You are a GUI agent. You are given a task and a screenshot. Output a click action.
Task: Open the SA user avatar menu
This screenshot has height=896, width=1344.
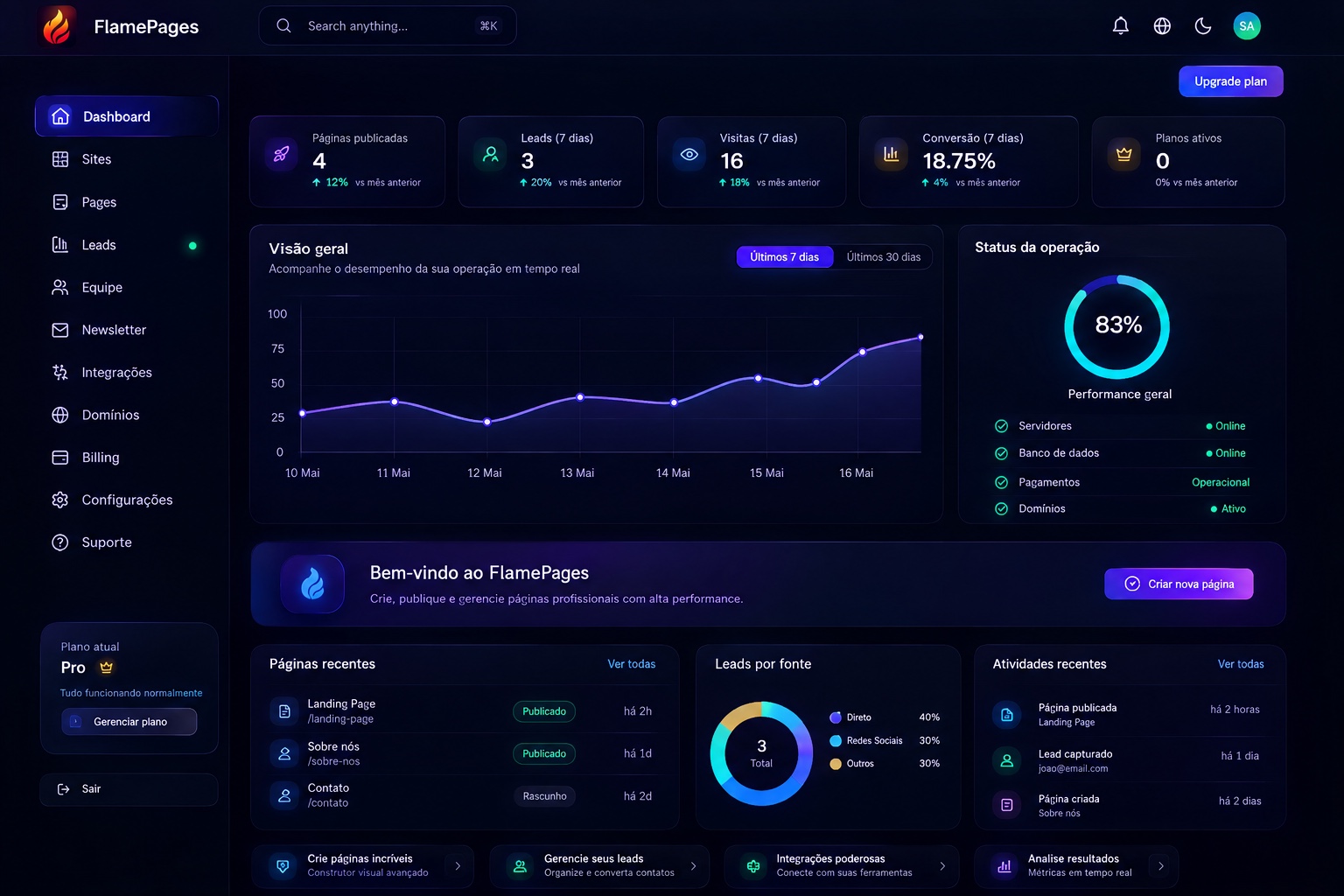pos(1247,26)
